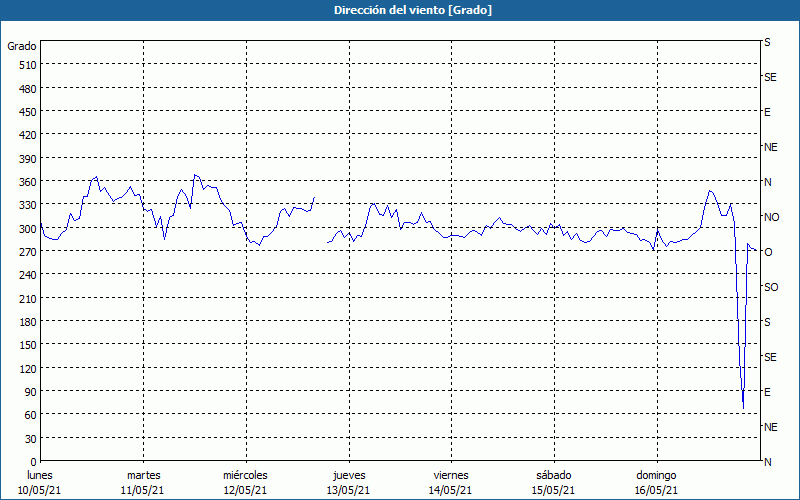Select the "martes" day label
Screen dimensions: 800x500
(x=143, y=476)
